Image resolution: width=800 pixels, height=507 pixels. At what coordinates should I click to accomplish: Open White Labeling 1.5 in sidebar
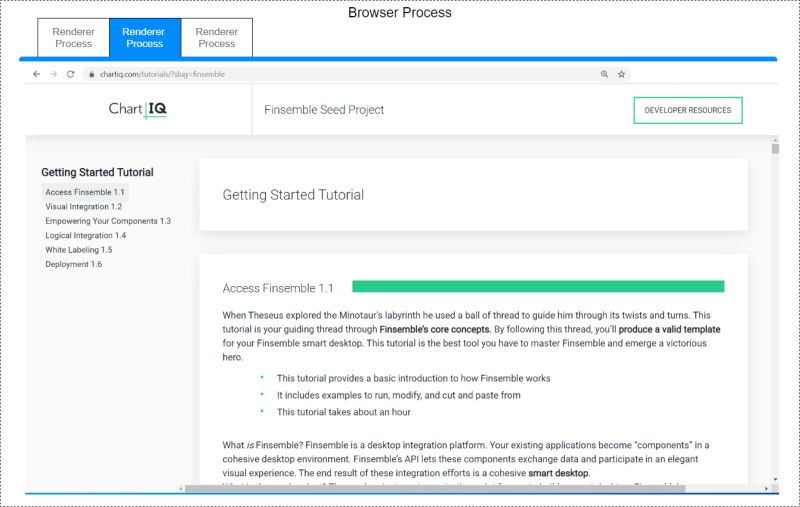point(79,249)
